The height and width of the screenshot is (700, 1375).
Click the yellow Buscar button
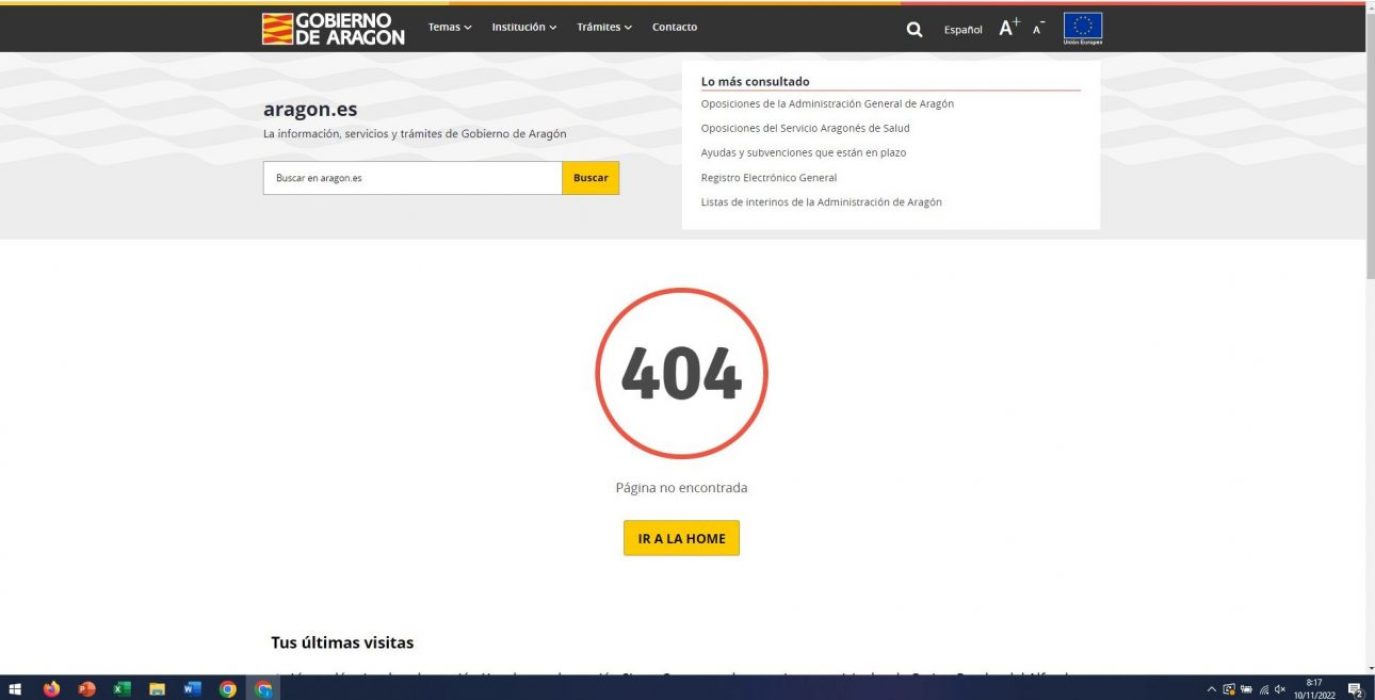(x=591, y=178)
